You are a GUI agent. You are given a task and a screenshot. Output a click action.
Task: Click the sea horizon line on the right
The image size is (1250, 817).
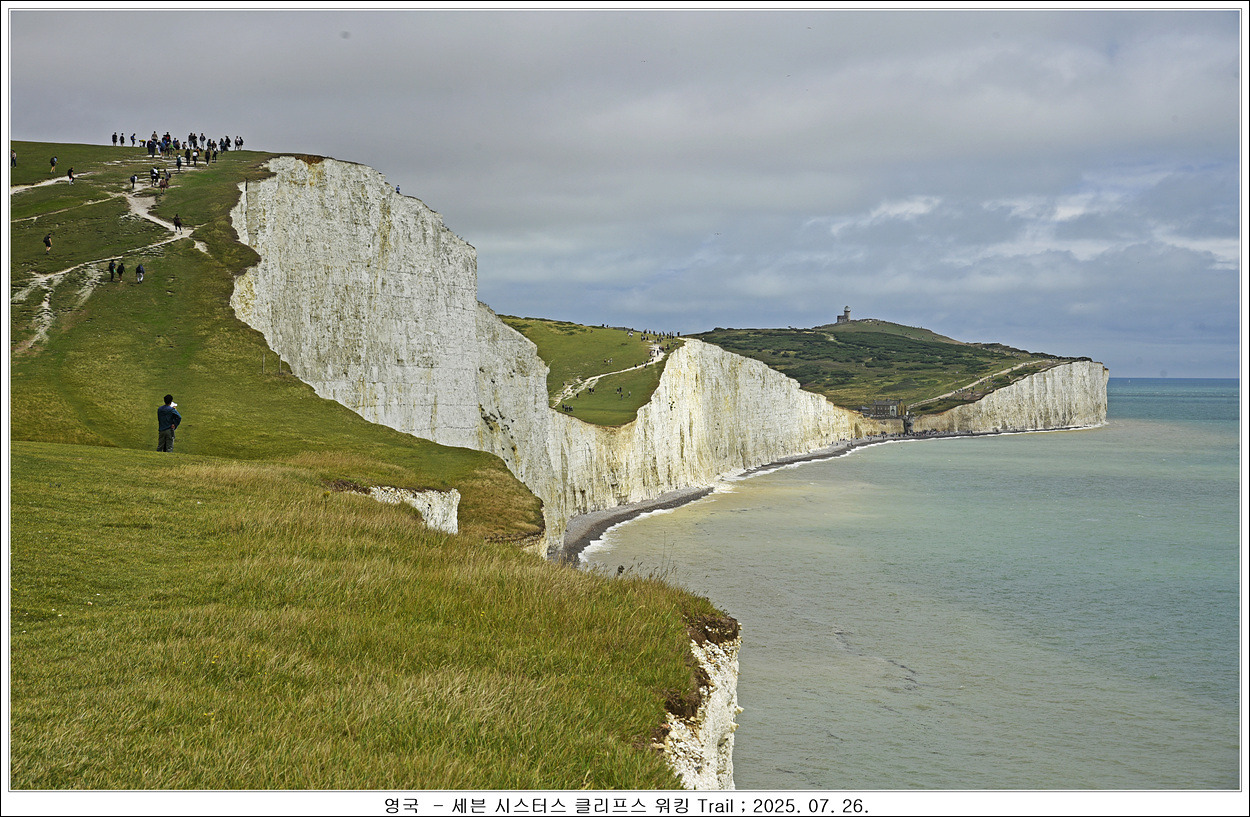point(1175,378)
